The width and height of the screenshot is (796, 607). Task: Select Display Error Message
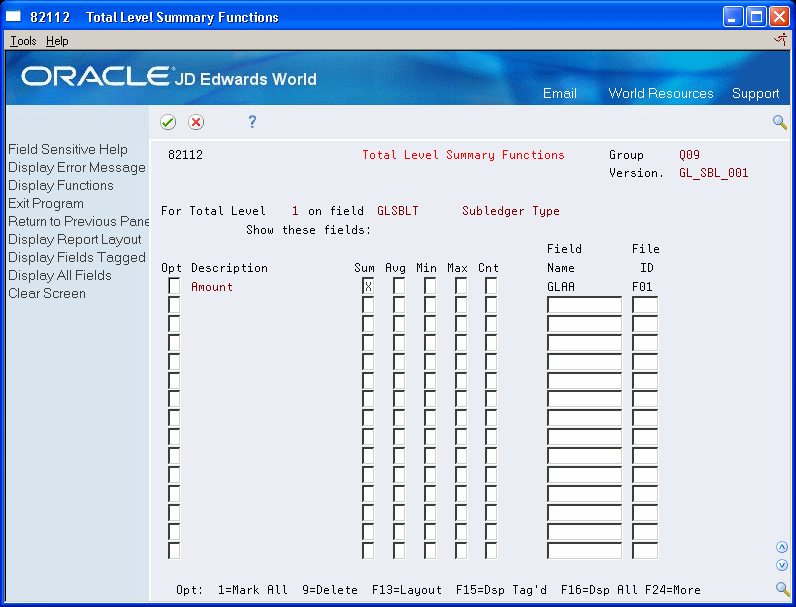(x=77, y=167)
